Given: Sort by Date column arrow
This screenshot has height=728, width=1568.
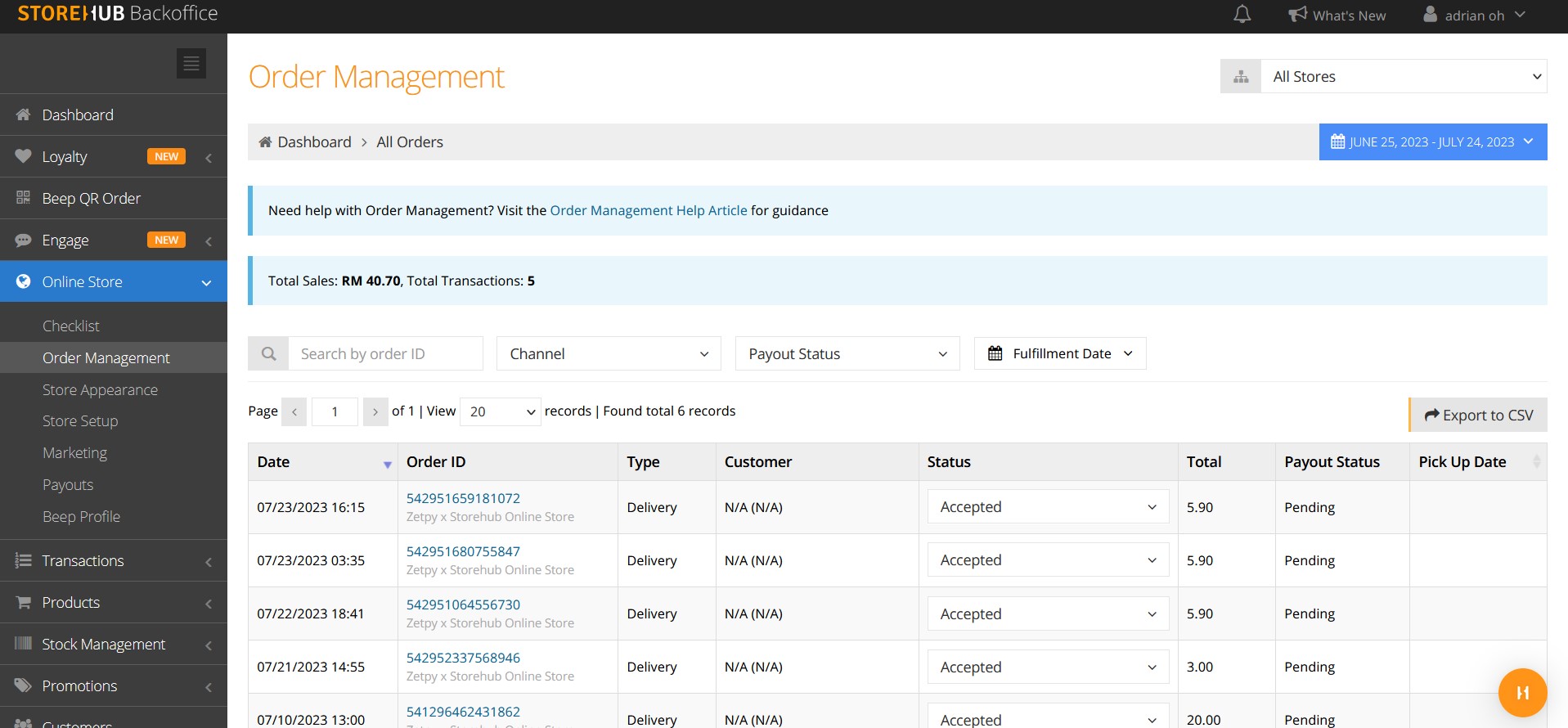Looking at the screenshot, I should tap(387, 464).
